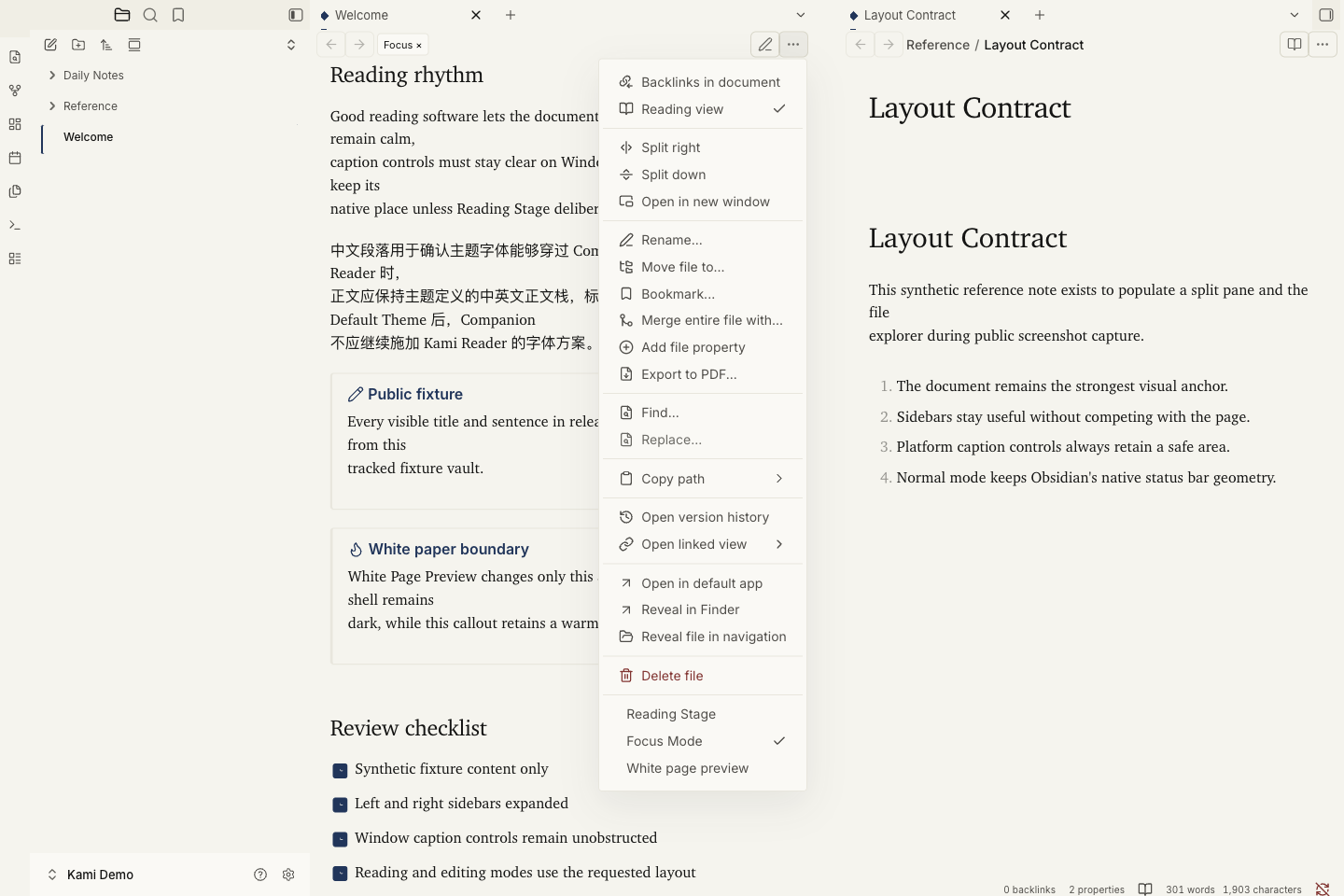Click the pencil edit mode icon
This screenshot has height=896, width=1344.
click(765, 45)
